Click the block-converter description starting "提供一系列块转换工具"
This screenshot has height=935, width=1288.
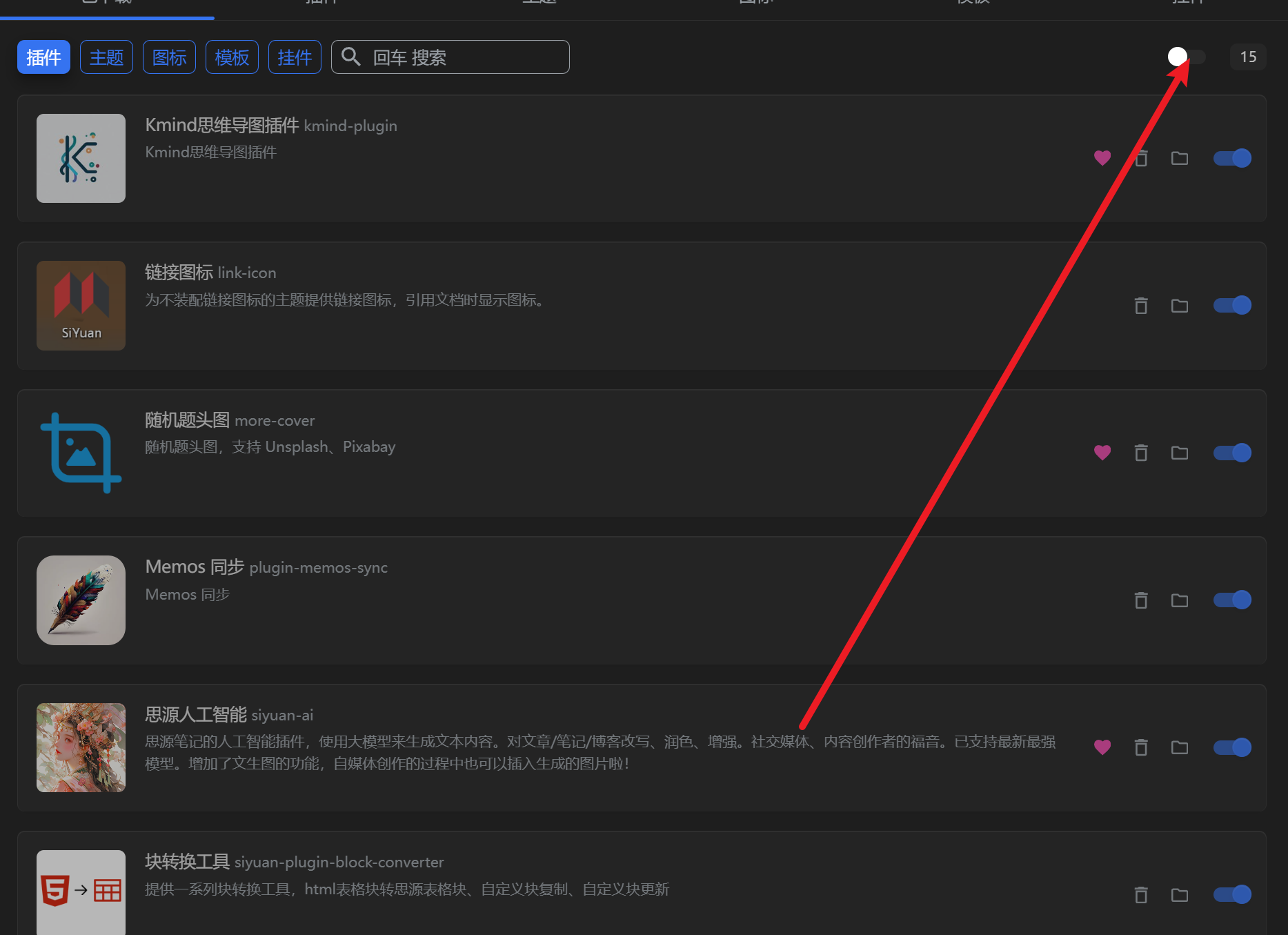(x=407, y=889)
